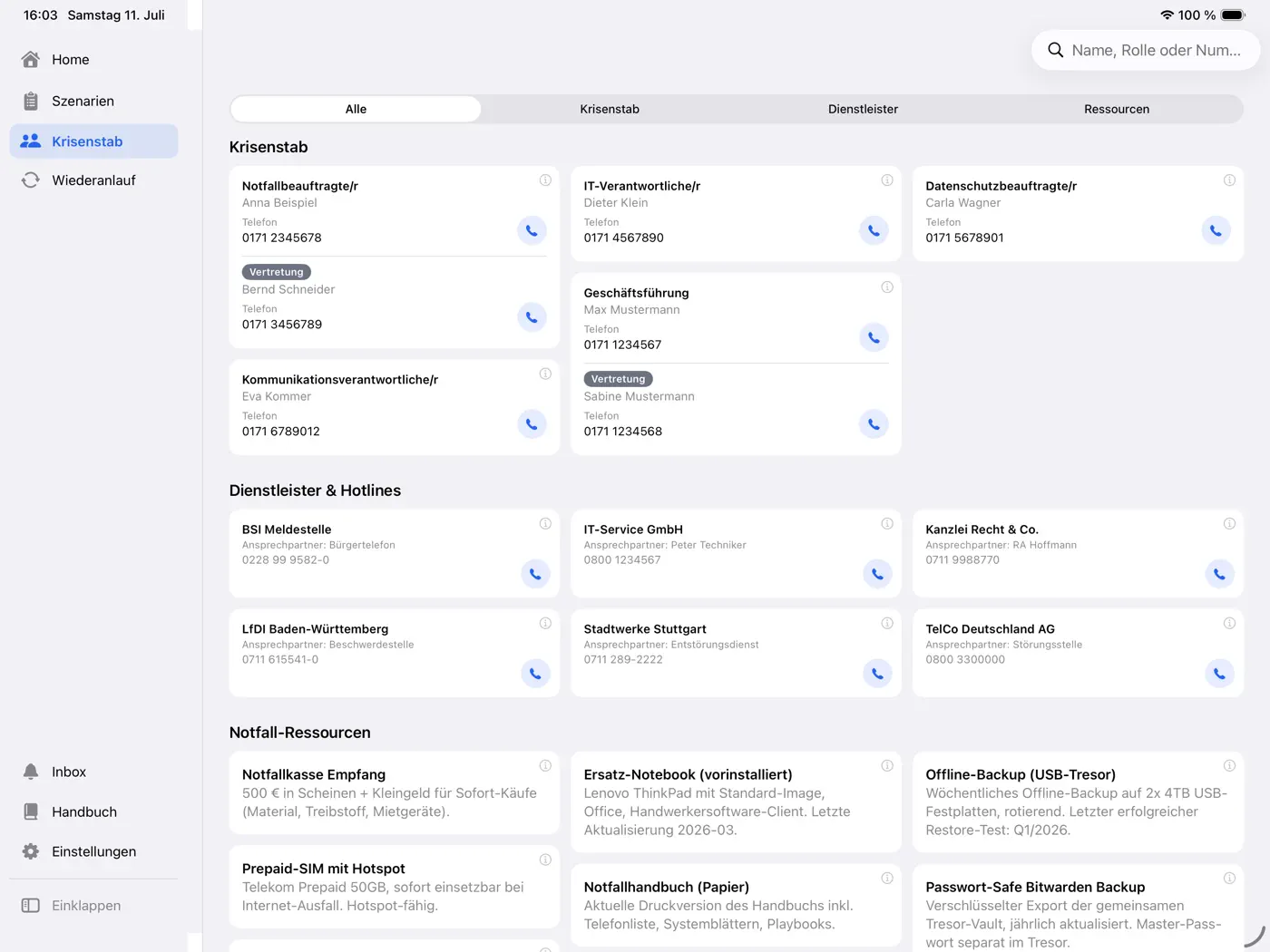Show info for Stadtwerke Stuttgart
The height and width of the screenshot is (952, 1270).
(887, 623)
